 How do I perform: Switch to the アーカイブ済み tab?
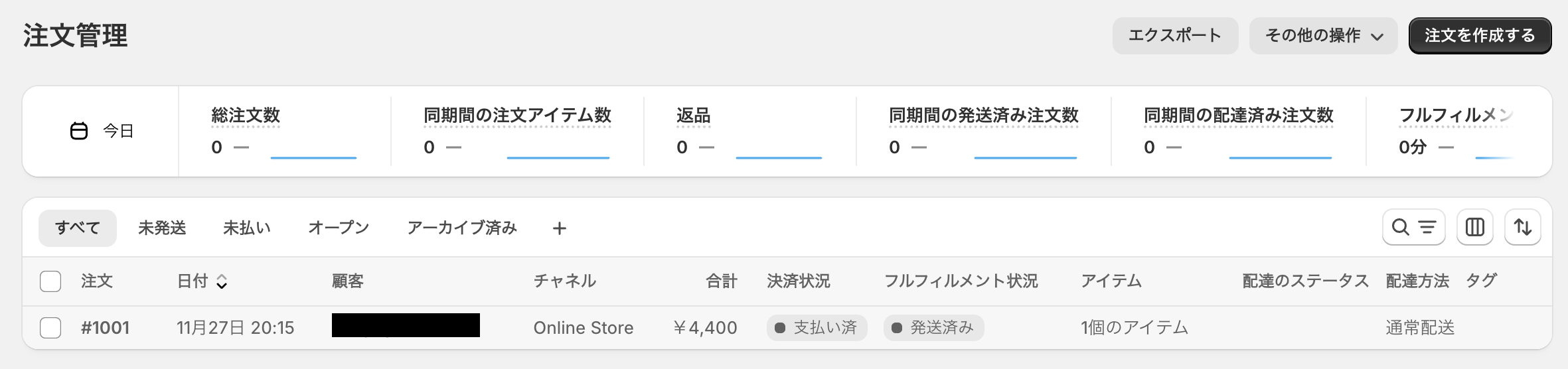point(462,228)
